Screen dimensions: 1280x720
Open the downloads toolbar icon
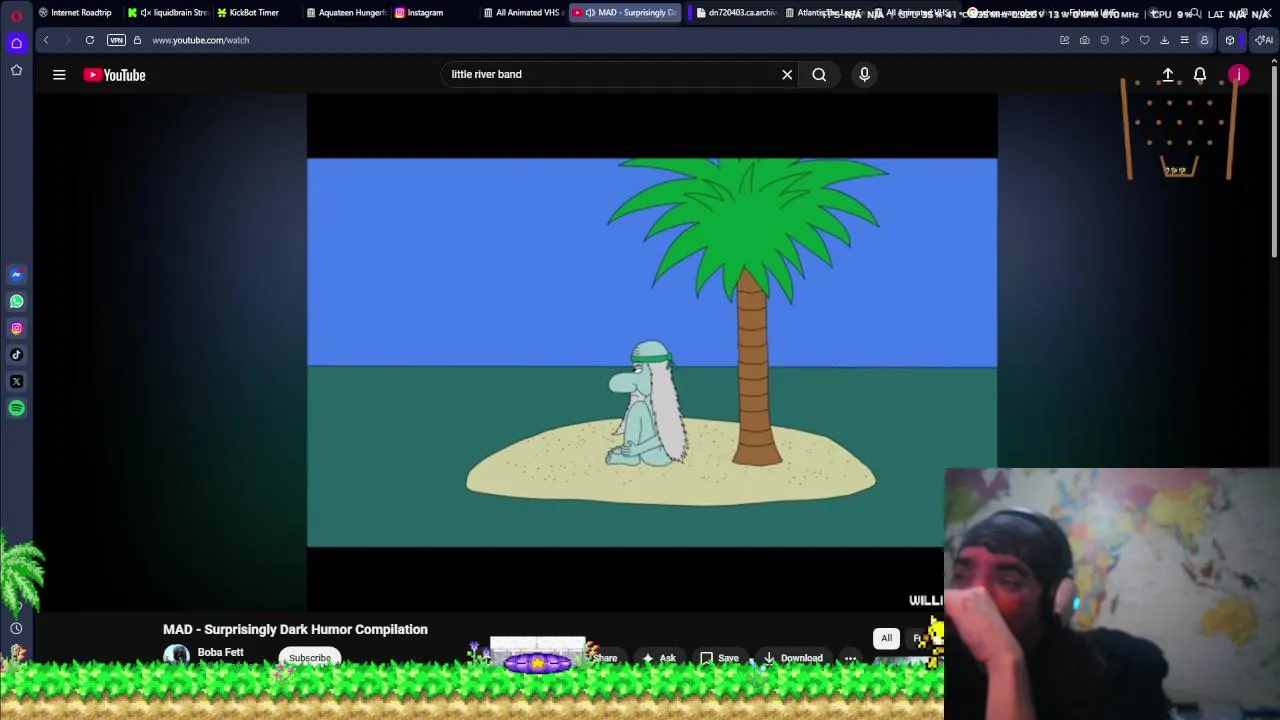click(x=1164, y=40)
